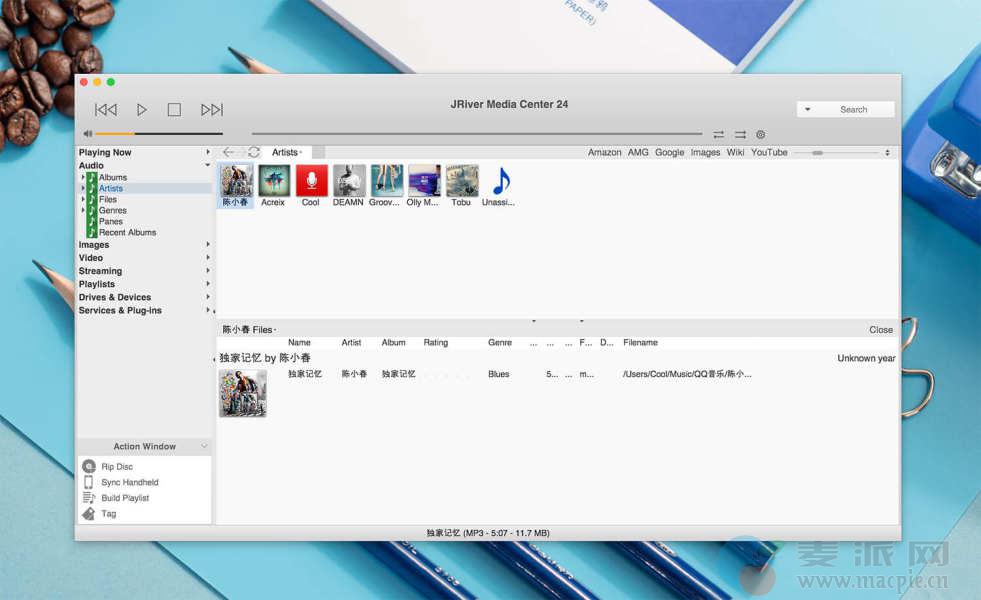
Task: Open the Playlists sidebar section
Action: [x=97, y=284]
